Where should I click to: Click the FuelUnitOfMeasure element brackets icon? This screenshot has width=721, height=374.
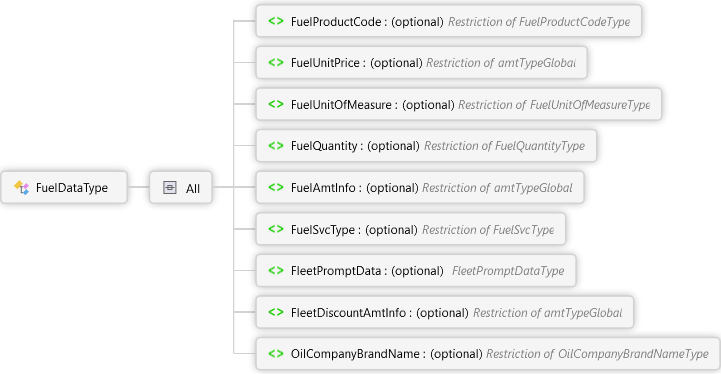pos(276,104)
